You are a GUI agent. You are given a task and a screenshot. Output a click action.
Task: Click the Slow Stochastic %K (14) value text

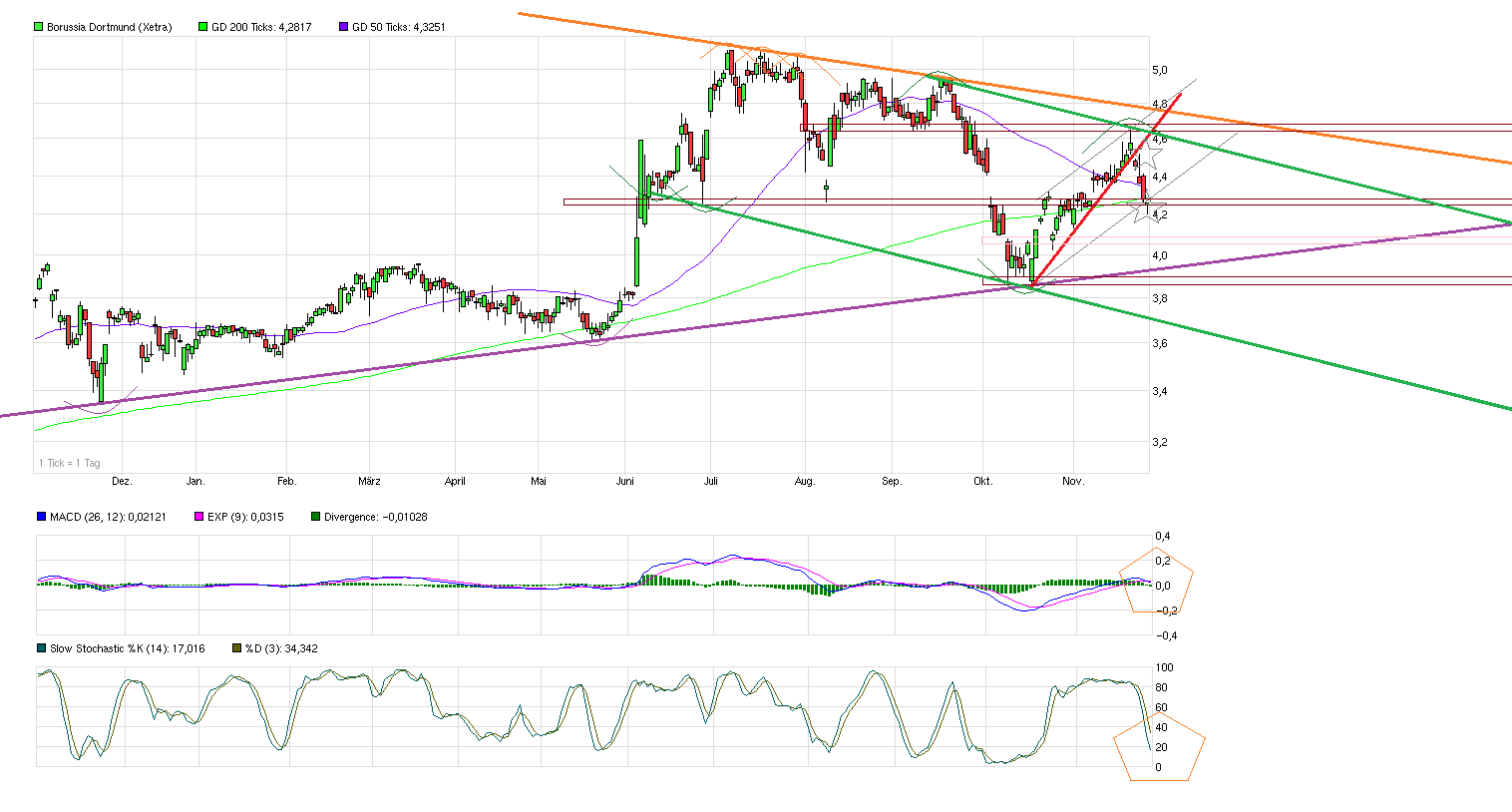(128, 648)
